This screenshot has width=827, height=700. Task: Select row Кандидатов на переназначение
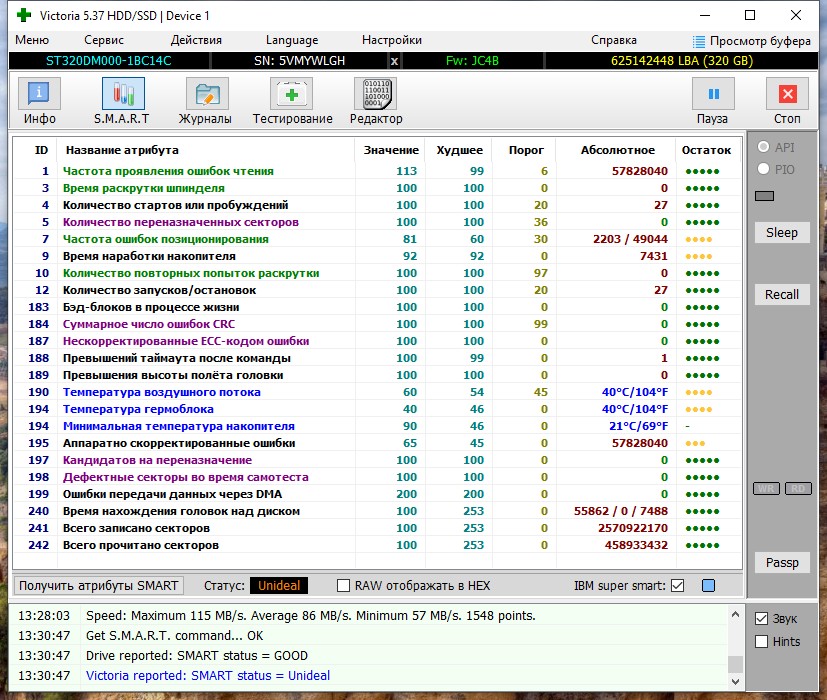[x=377, y=460]
